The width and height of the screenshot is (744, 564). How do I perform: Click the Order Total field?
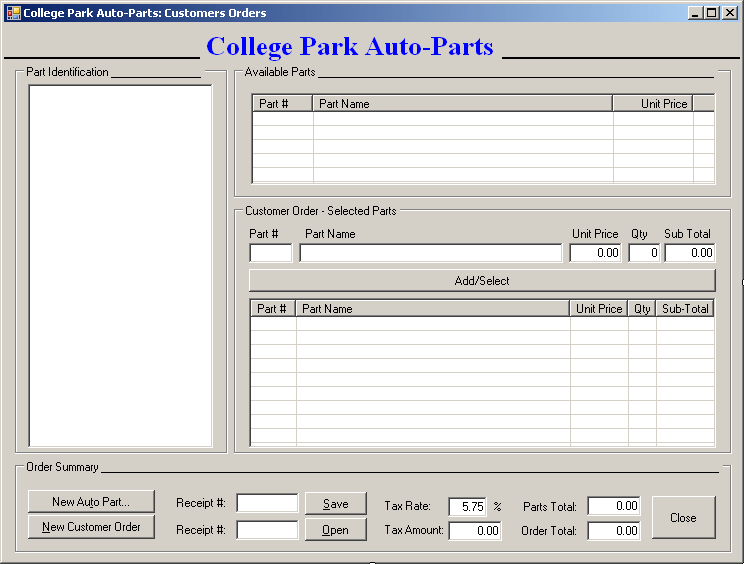(x=614, y=530)
